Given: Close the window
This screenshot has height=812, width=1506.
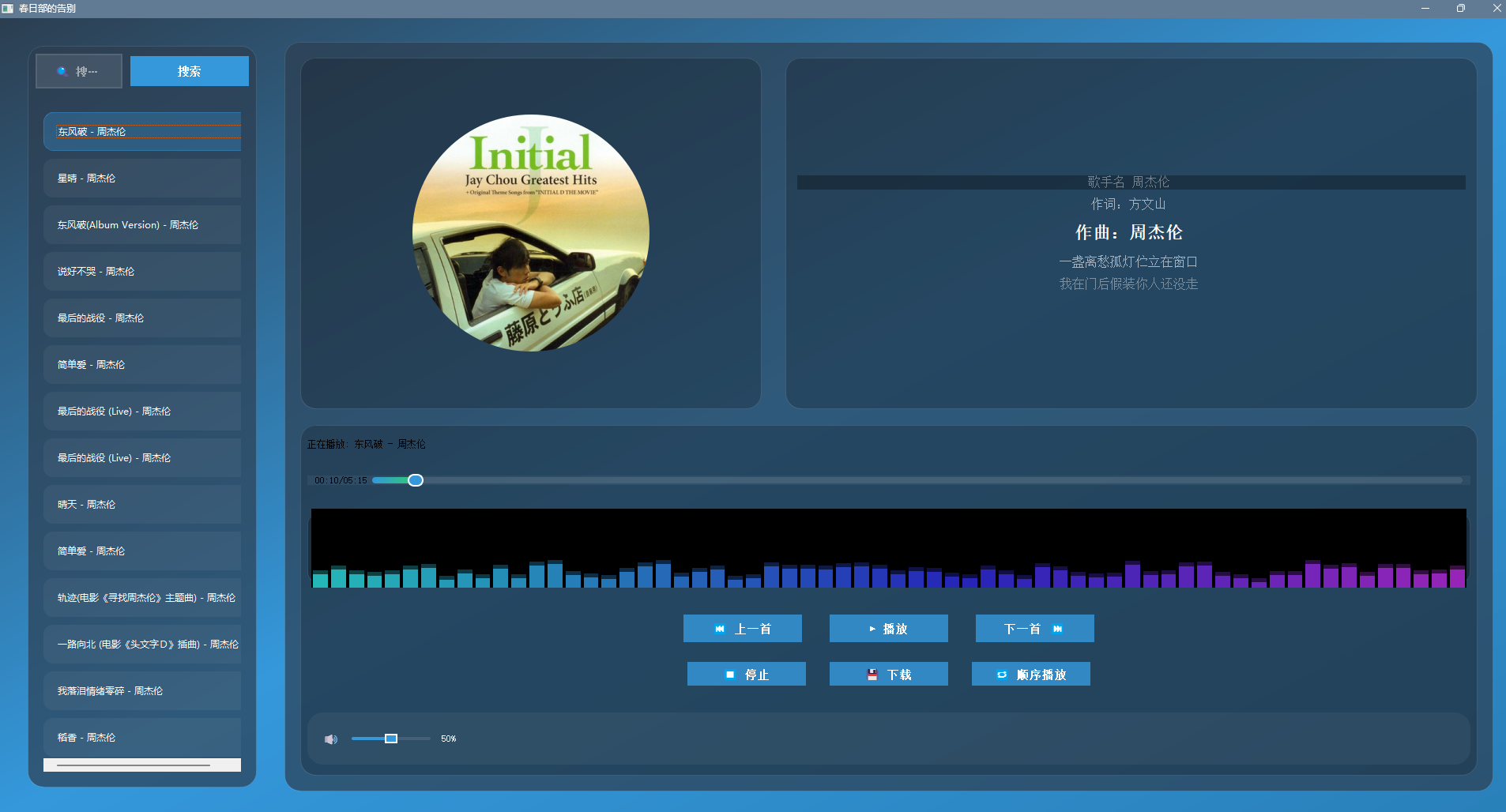Looking at the screenshot, I should click(x=1497, y=8).
